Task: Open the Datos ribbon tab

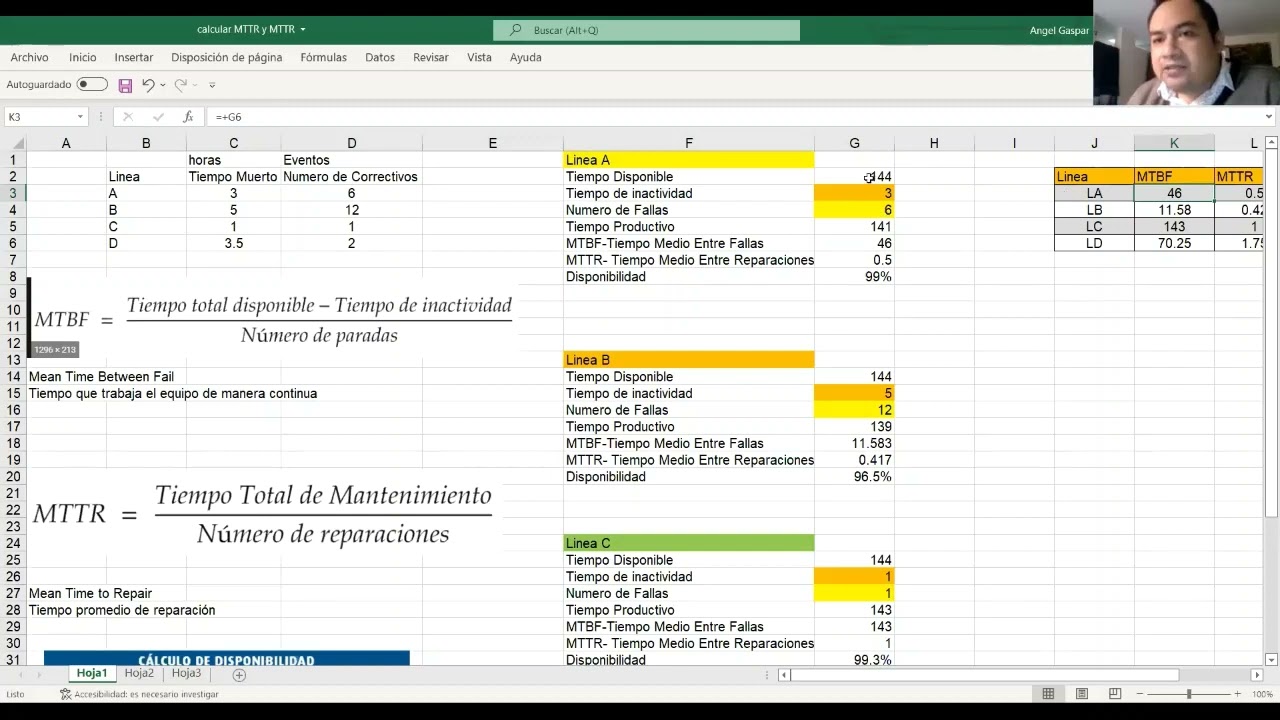Action: pos(380,58)
